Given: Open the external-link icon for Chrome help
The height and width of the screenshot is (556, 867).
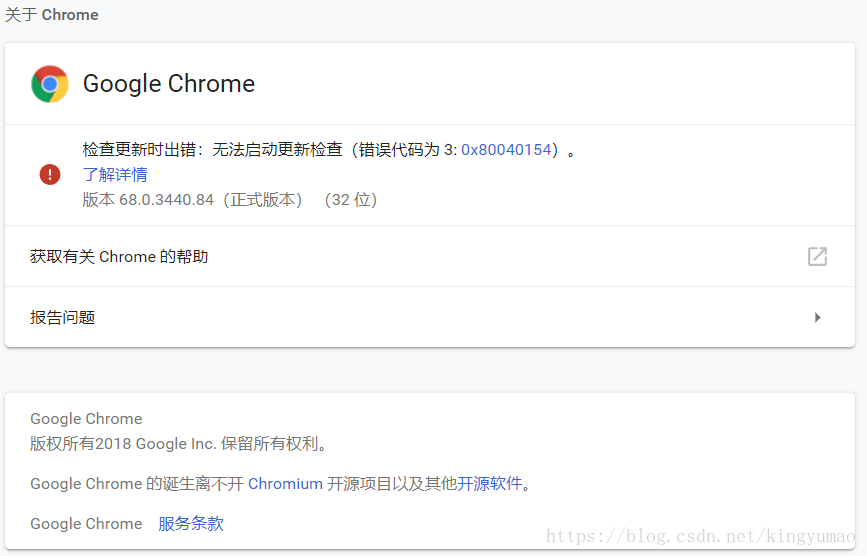Looking at the screenshot, I should pyautogui.click(x=817, y=256).
